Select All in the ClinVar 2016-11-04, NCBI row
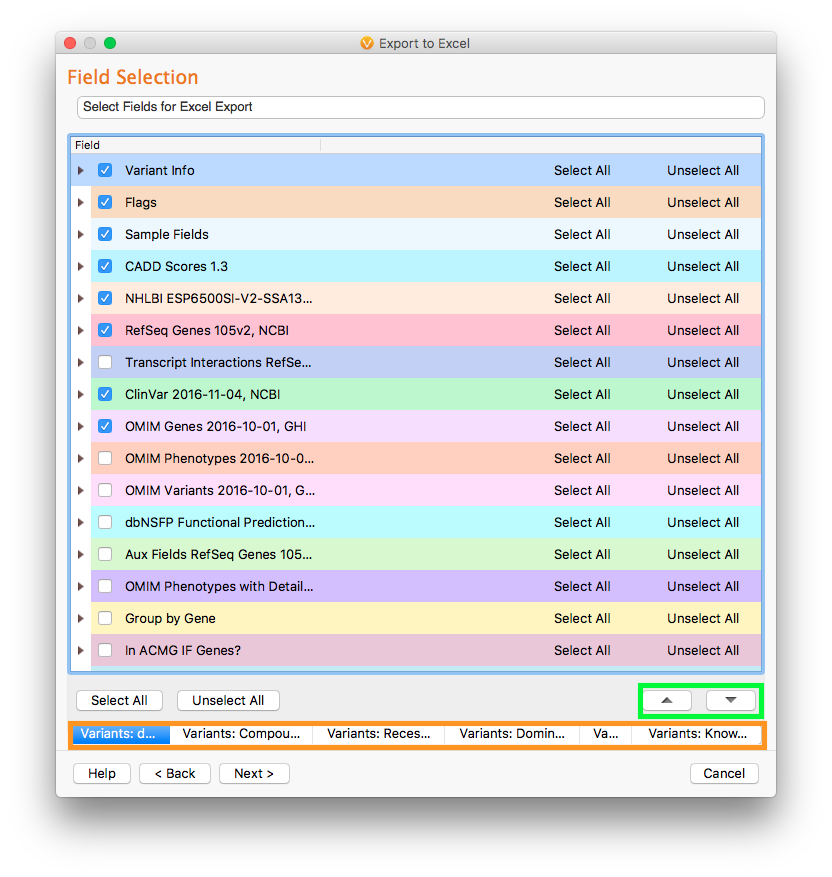 click(x=582, y=394)
